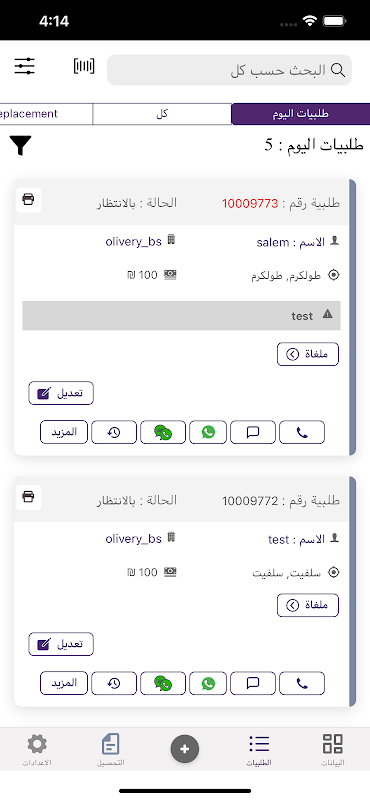The width and height of the screenshot is (370, 800).
Task: Click the البحث حسب كل search field
Action: (229, 70)
